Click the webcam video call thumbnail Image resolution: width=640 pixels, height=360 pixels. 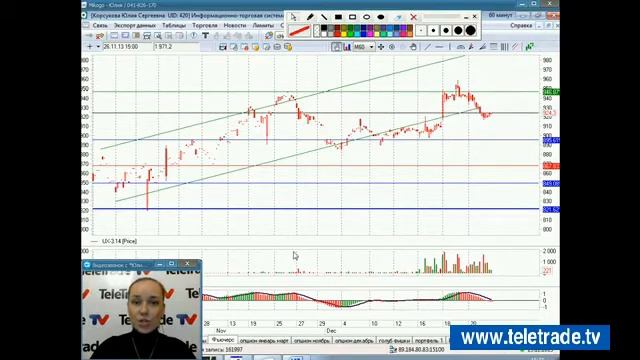[x=142, y=314]
